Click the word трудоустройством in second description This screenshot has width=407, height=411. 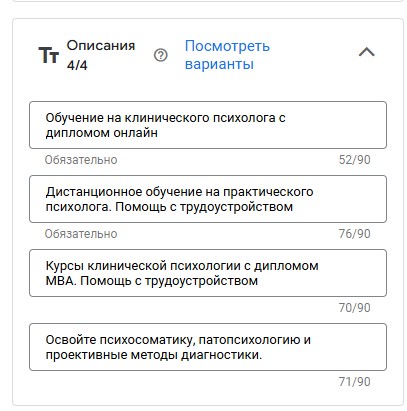[236, 207]
